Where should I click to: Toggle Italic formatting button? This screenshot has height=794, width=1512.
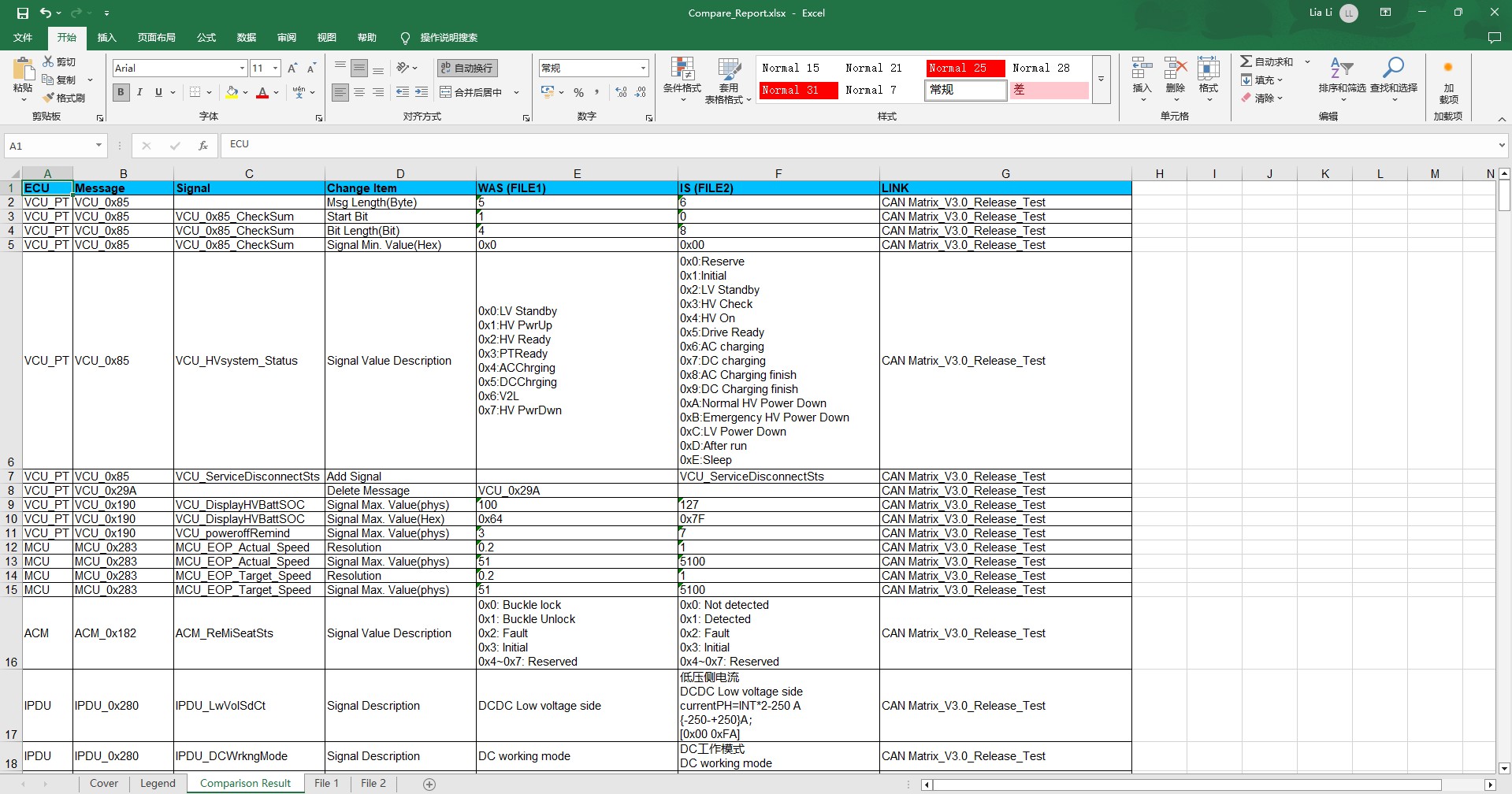tap(139, 92)
